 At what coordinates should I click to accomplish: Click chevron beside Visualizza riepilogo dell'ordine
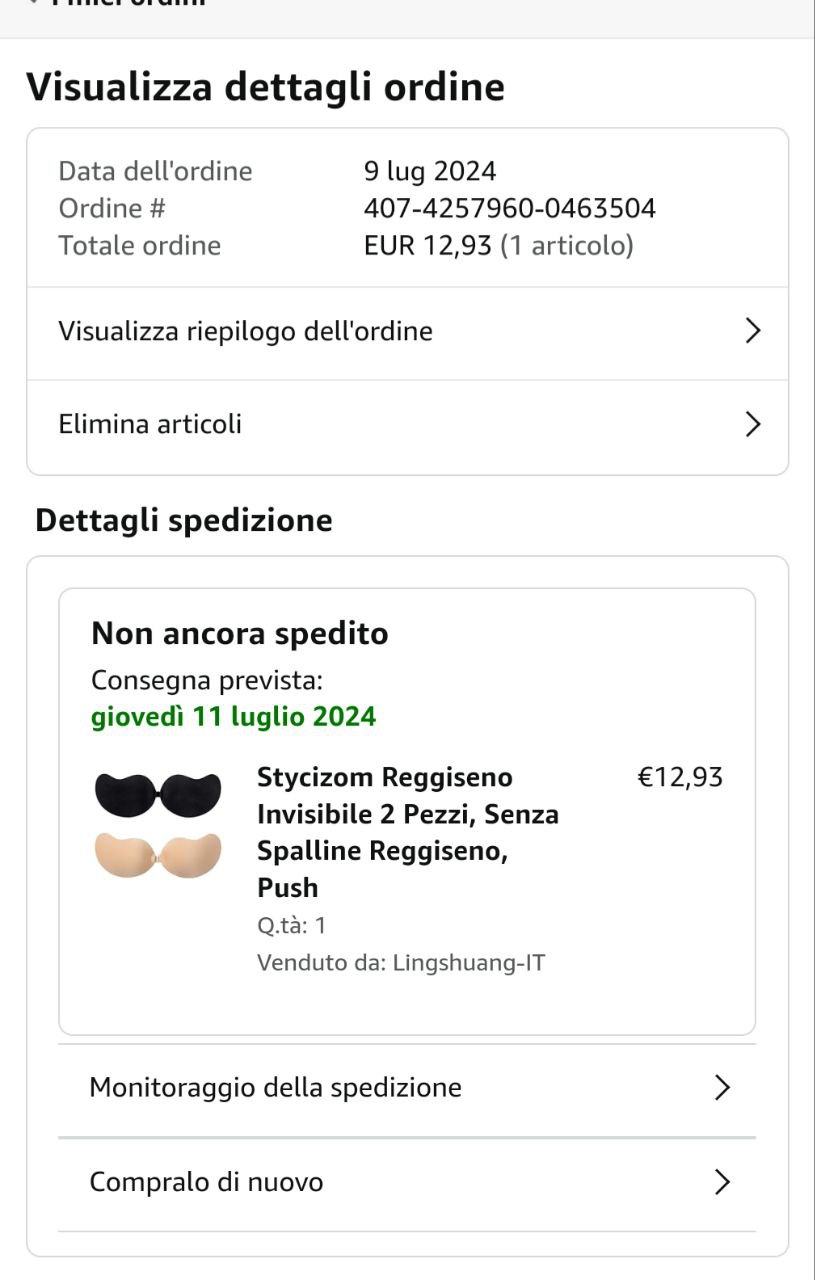pyautogui.click(x=753, y=331)
